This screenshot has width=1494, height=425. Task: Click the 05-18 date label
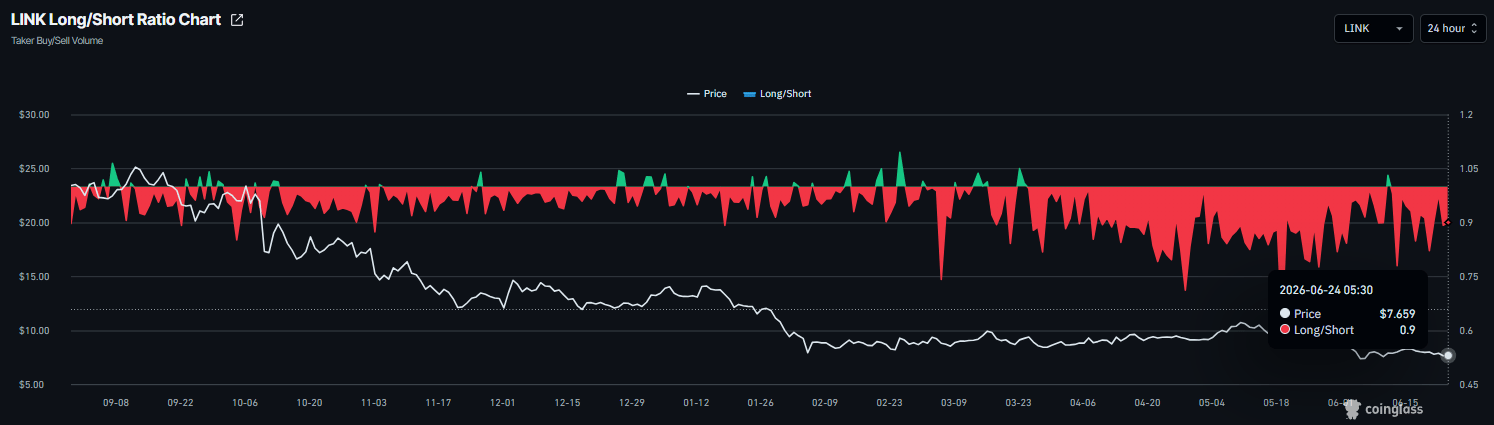tap(1277, 403)
